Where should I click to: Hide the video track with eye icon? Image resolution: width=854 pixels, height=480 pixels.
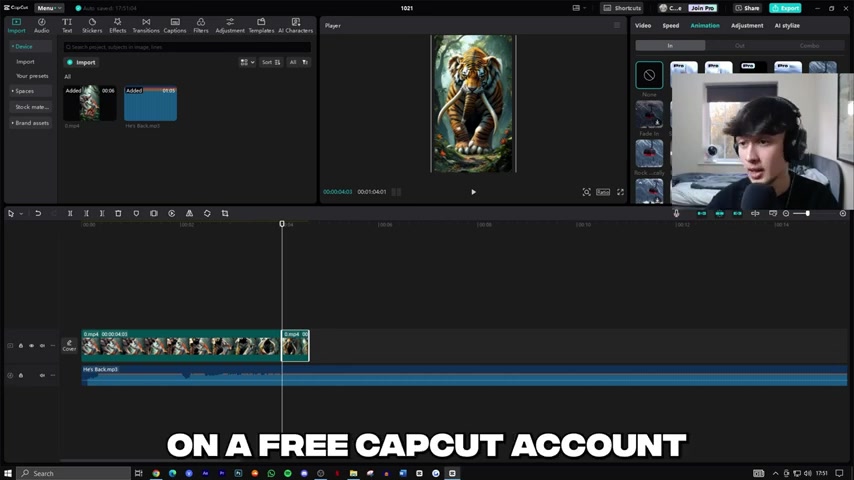[x=32, y=345]
